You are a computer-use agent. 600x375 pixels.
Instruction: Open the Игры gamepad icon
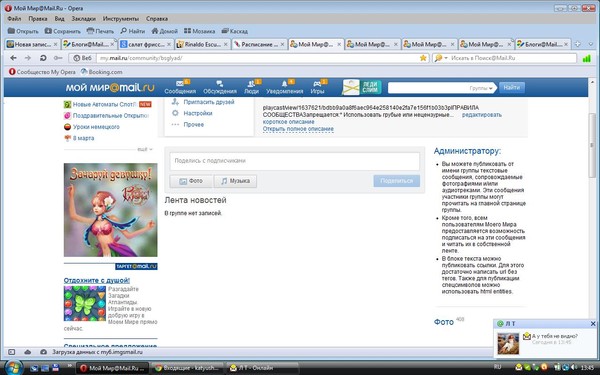(x=317, y=83)
